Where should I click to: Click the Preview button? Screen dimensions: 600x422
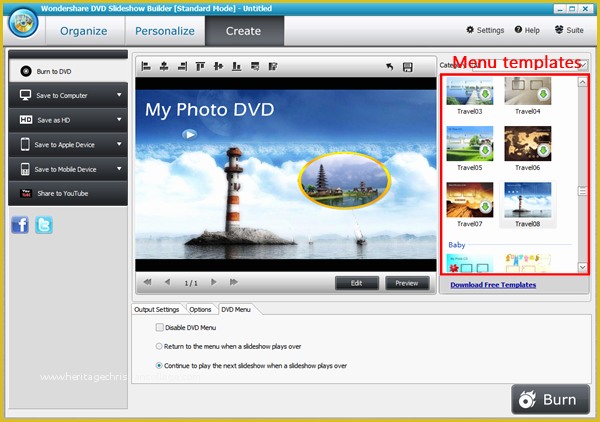click(x=407, y=283)
